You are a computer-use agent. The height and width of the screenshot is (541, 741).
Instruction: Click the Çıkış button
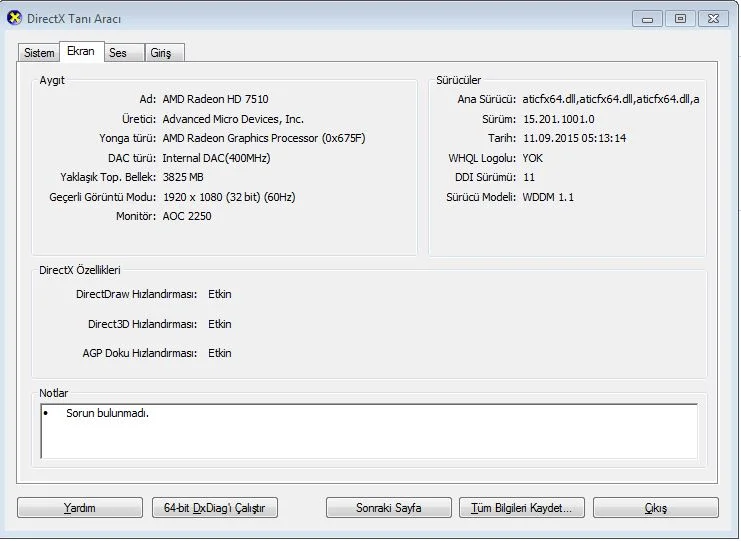point(656,508)
